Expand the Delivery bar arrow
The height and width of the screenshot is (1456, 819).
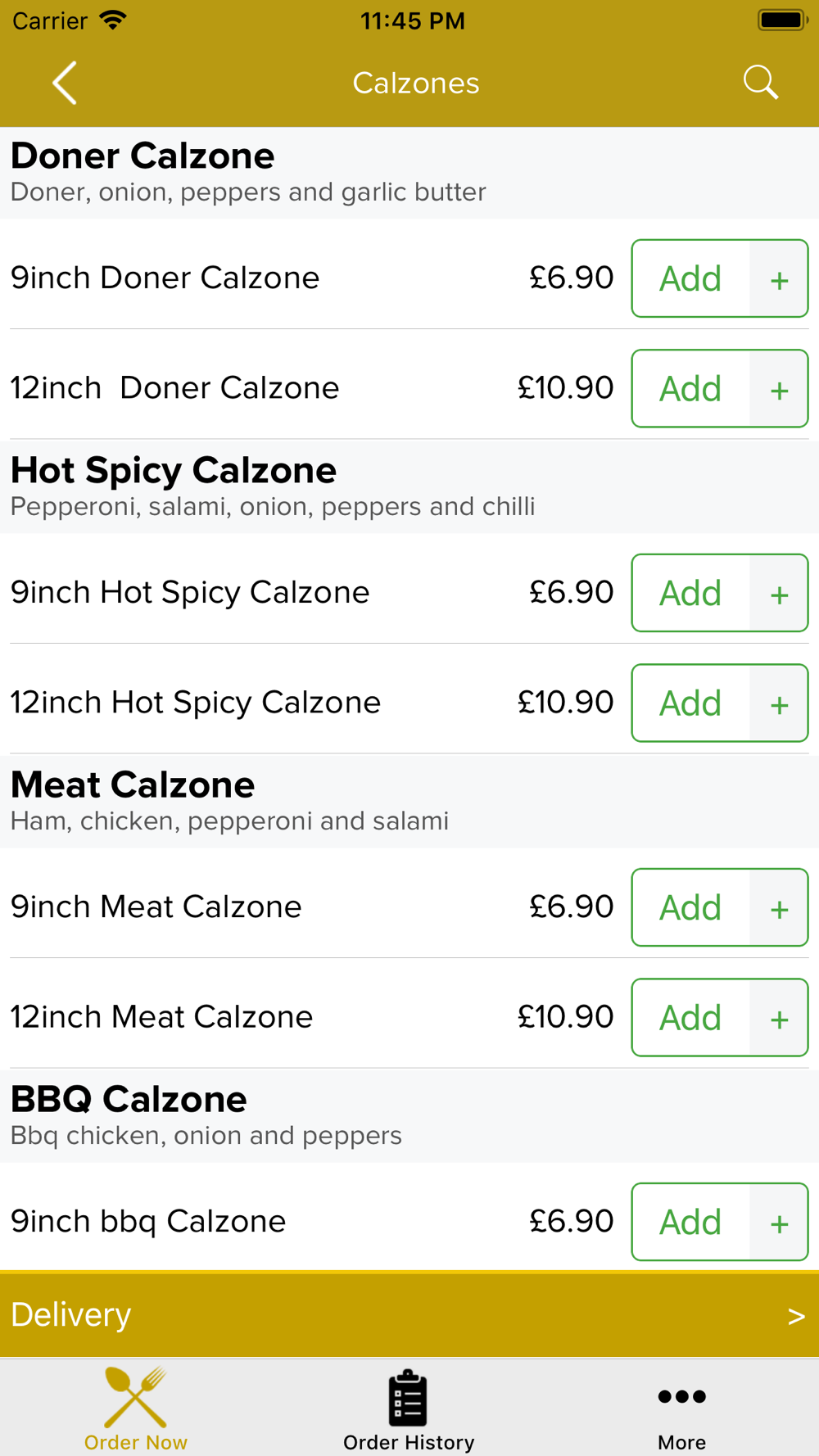795,1316
